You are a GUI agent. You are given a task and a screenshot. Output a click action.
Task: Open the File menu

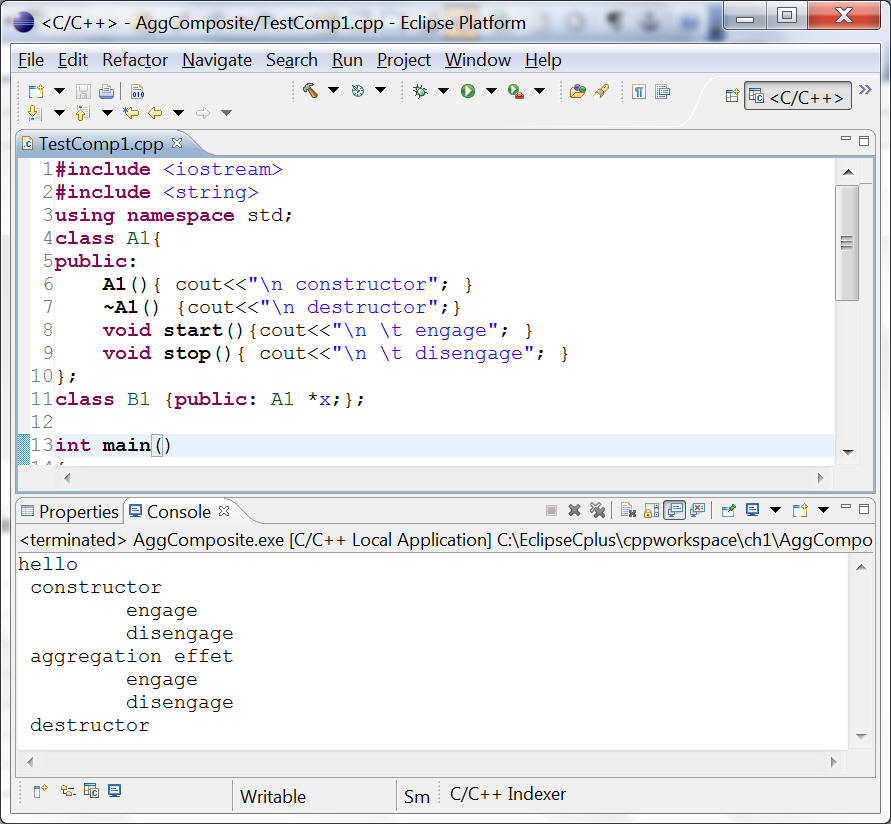point(31,60)
